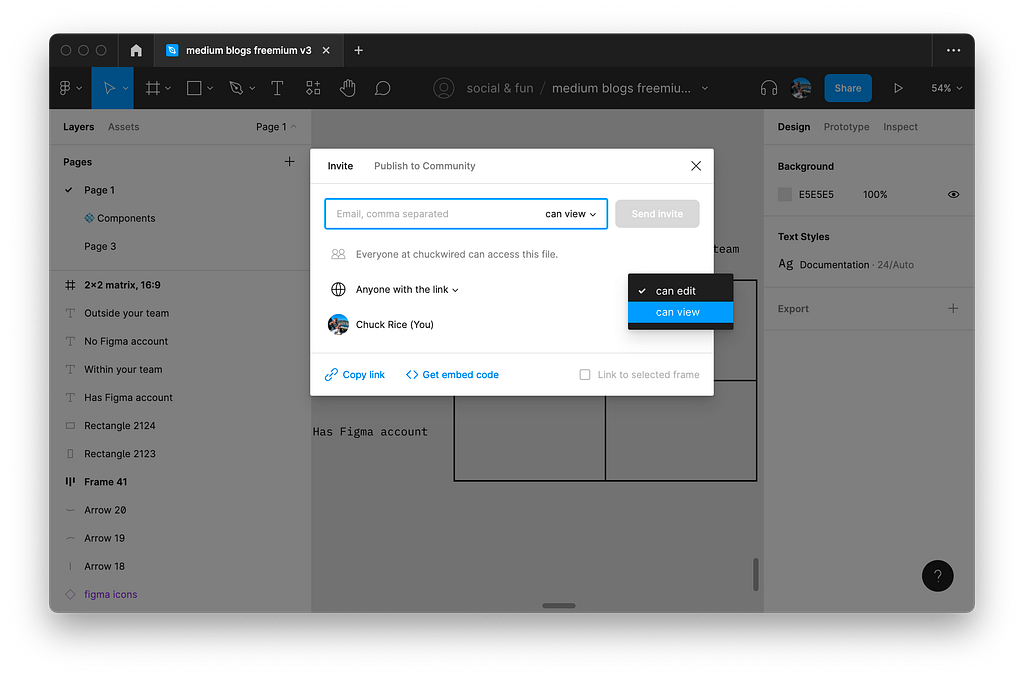The width and height of the screenshot is (1024, 678).
Task: Click Chuck Rice's avatar in dialog
Action: [x=338, y=325]
